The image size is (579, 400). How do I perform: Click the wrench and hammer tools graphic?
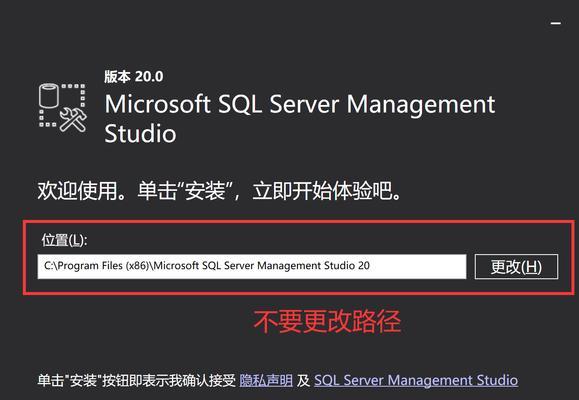point(73,120)
